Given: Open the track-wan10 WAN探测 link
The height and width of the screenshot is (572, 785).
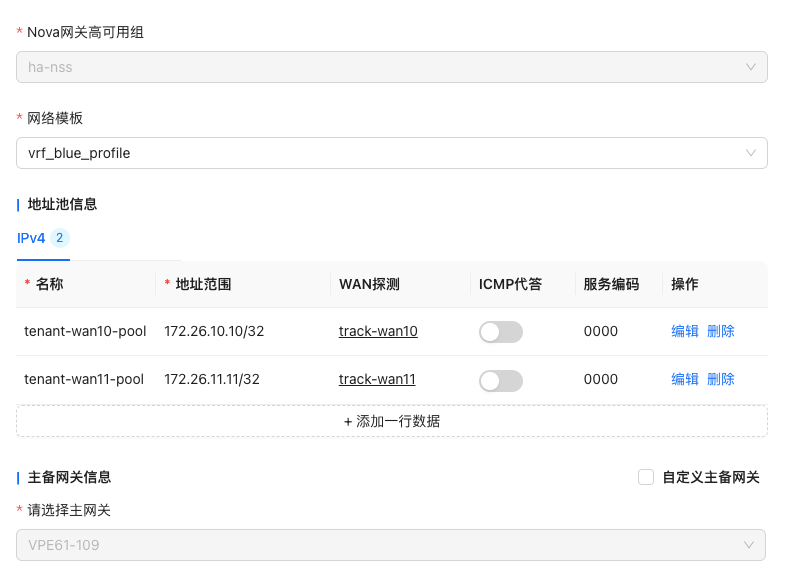Looking at the screenshot, I should (378, 332).
